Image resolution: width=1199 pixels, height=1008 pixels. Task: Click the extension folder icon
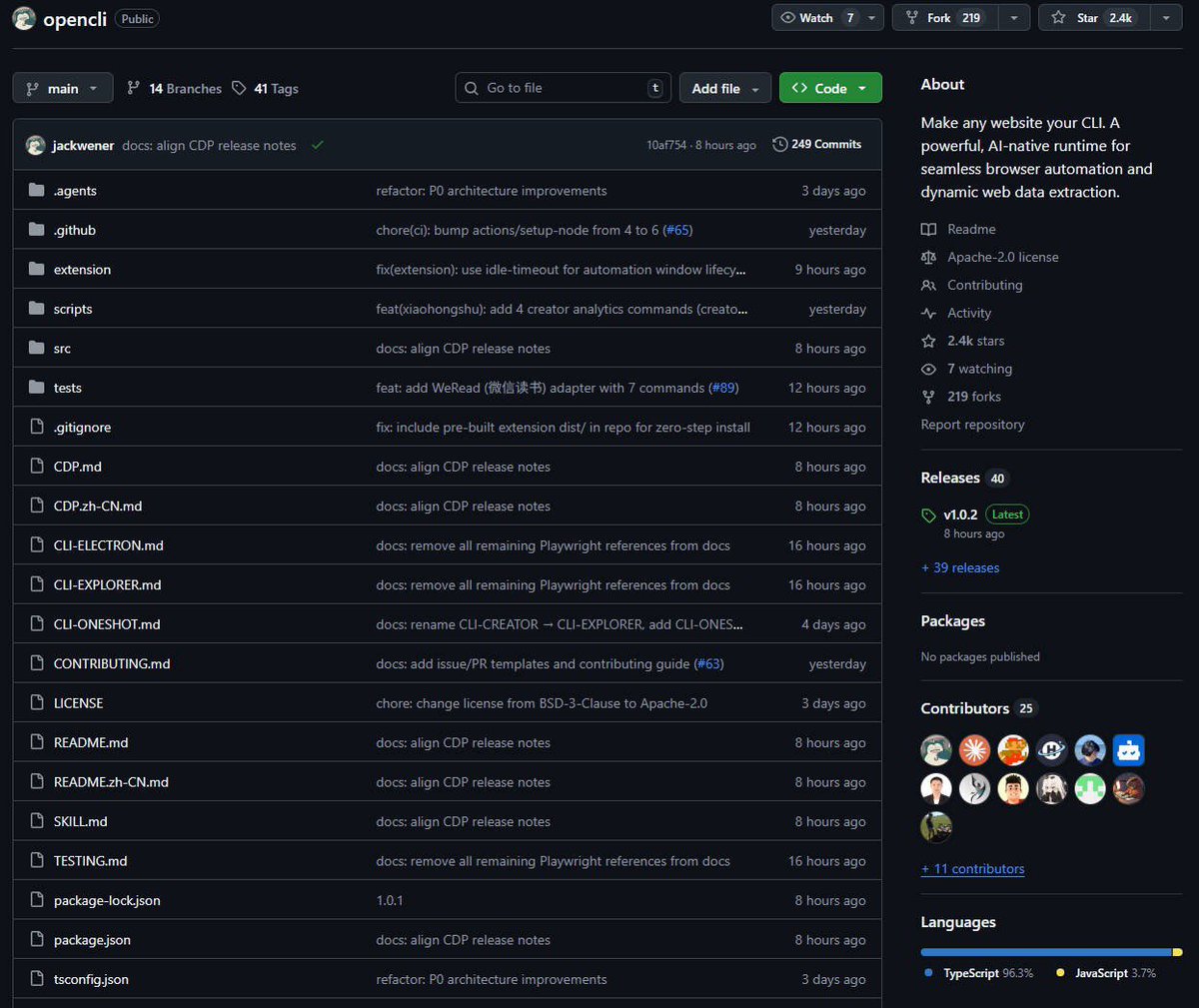(37, 269)
